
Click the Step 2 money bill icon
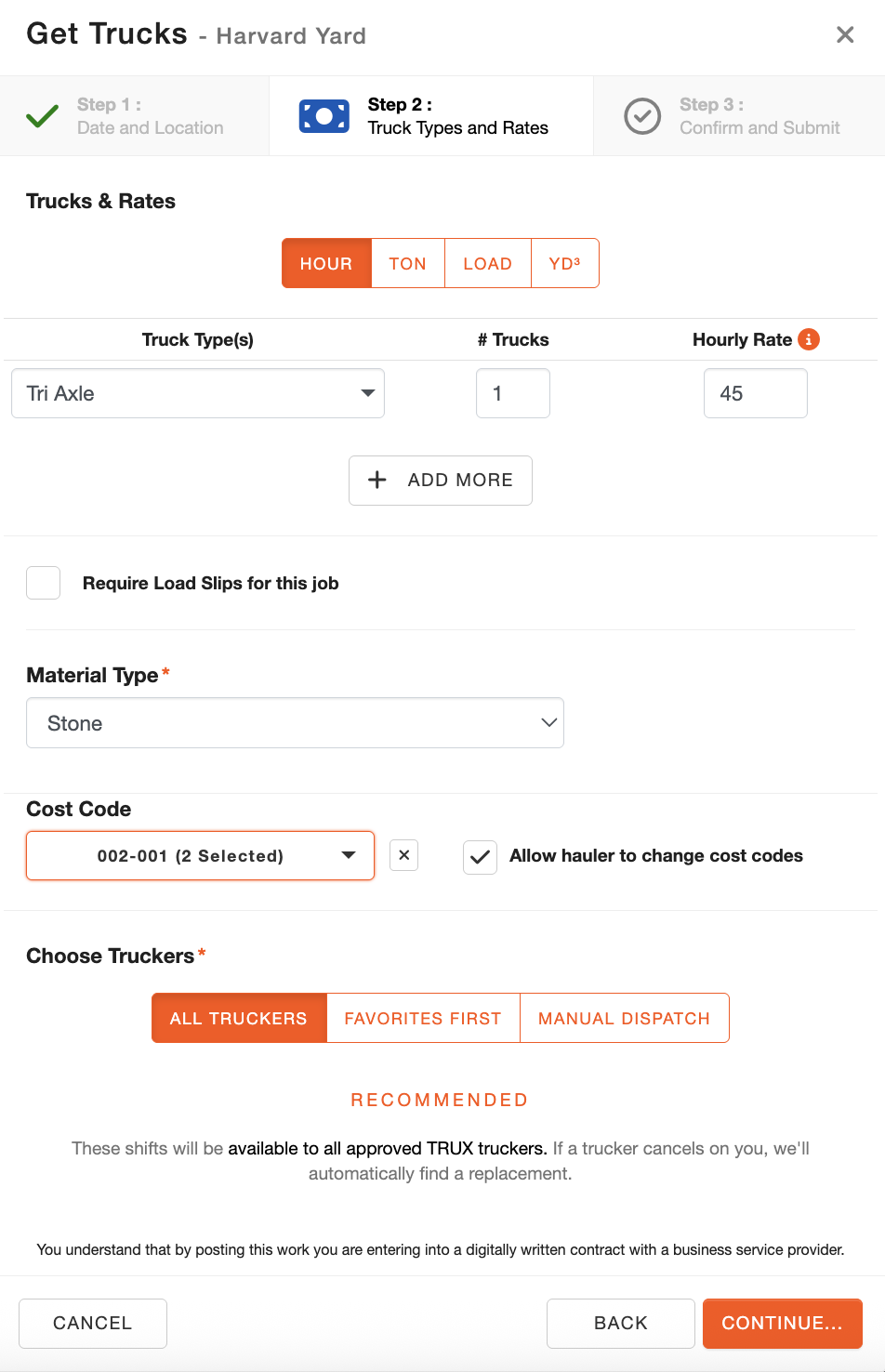324,116
